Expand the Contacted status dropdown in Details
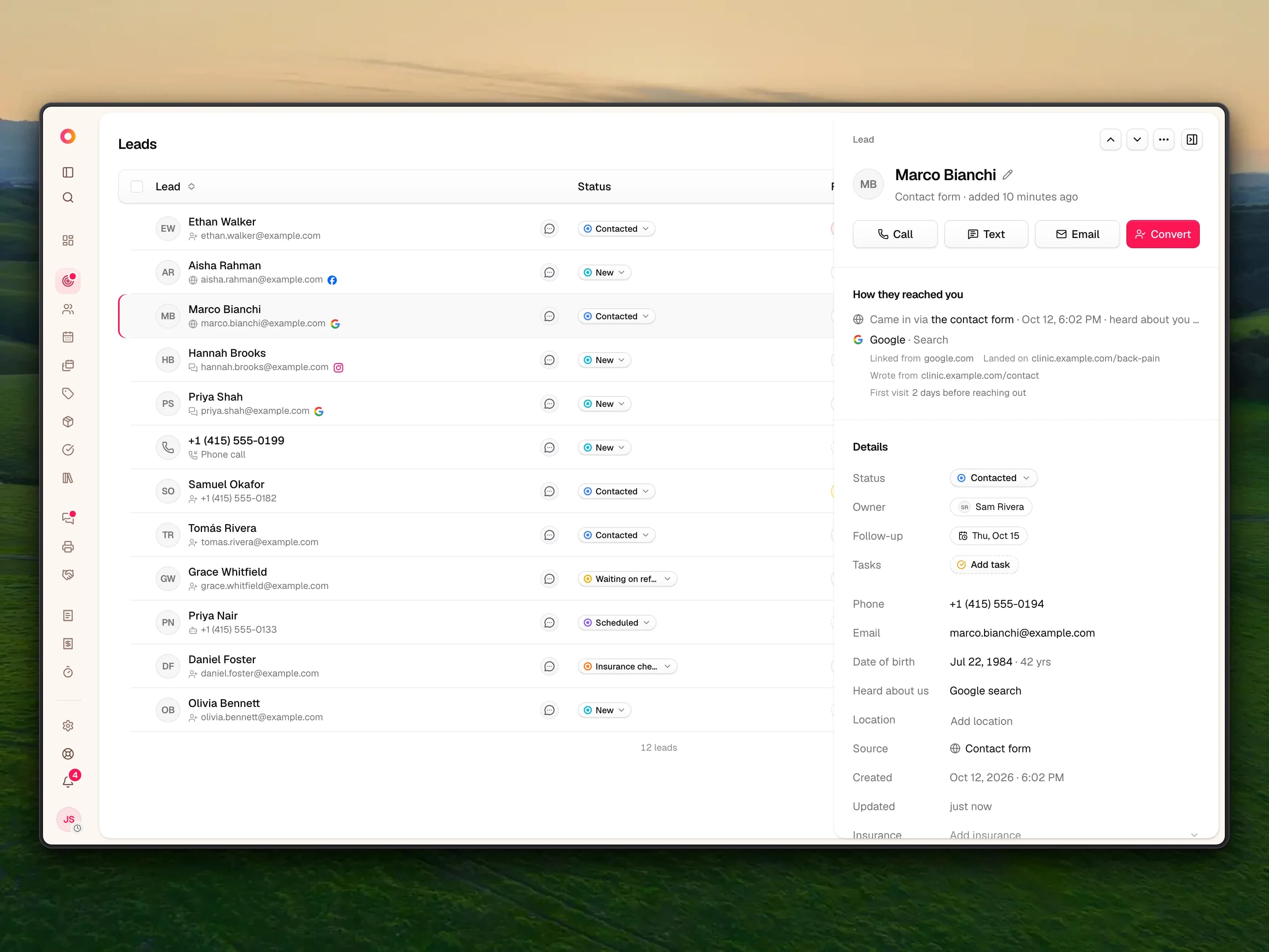The height and width of the screenshot is (952, 1269). (993, 478)
